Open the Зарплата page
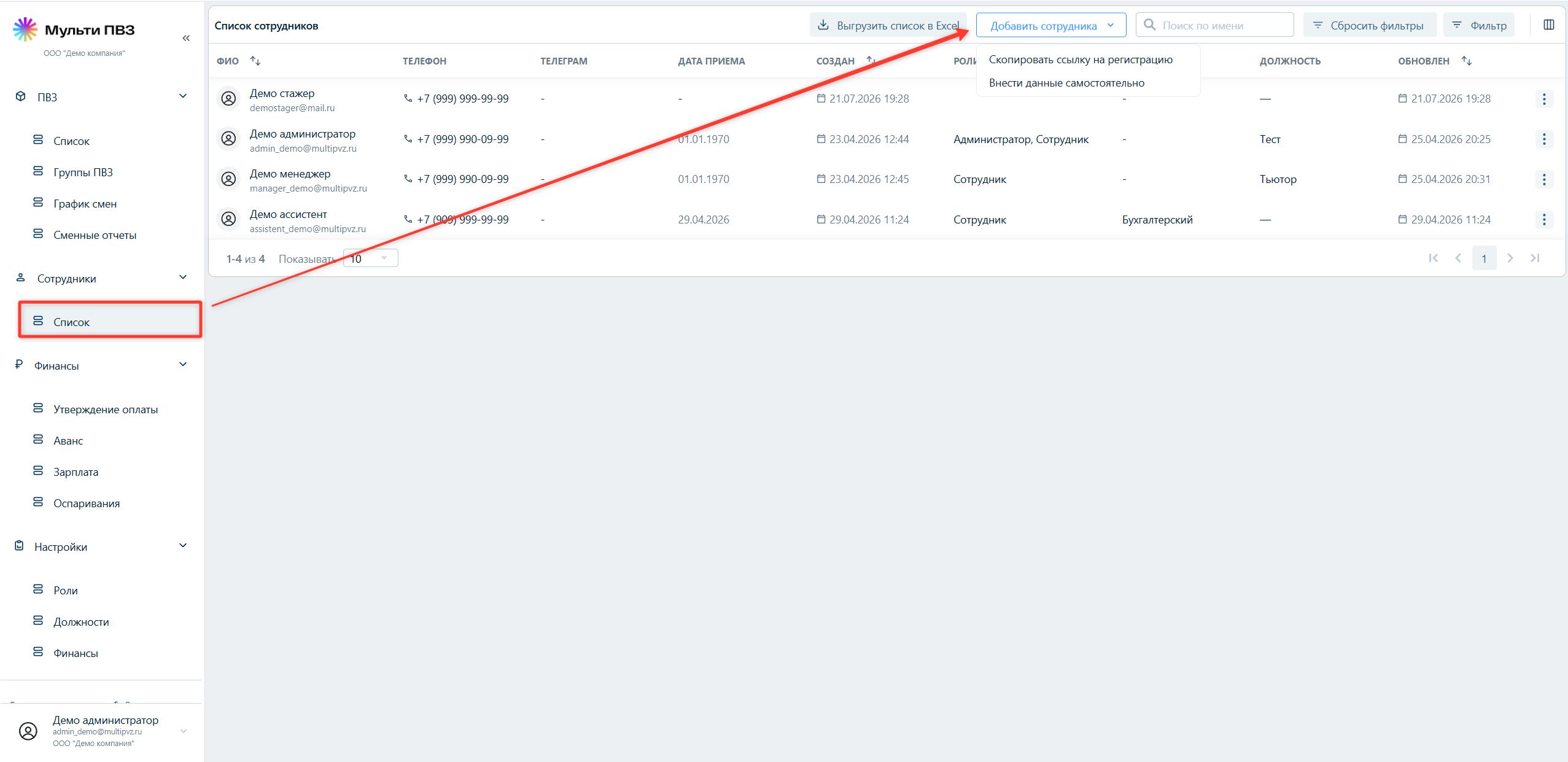Screen dimensions: 1568x762 (x=76, y=472)
